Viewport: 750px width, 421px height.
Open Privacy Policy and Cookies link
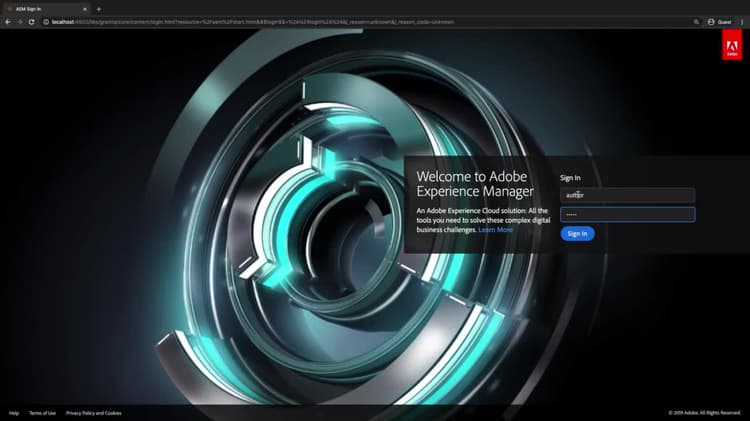pos(94,413)
